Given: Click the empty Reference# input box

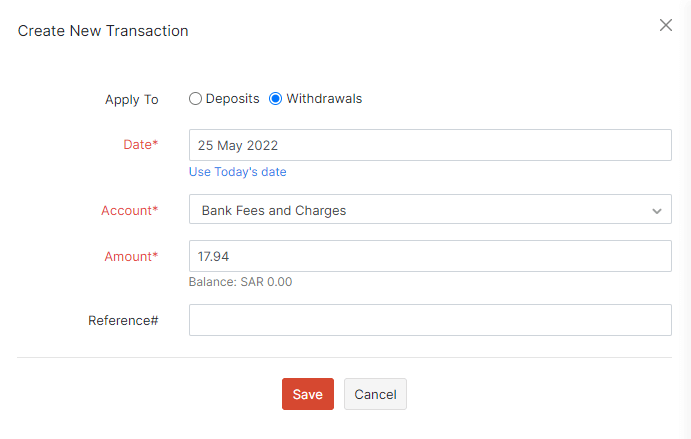Looking at the screenshot, I should tap(429, 320).
